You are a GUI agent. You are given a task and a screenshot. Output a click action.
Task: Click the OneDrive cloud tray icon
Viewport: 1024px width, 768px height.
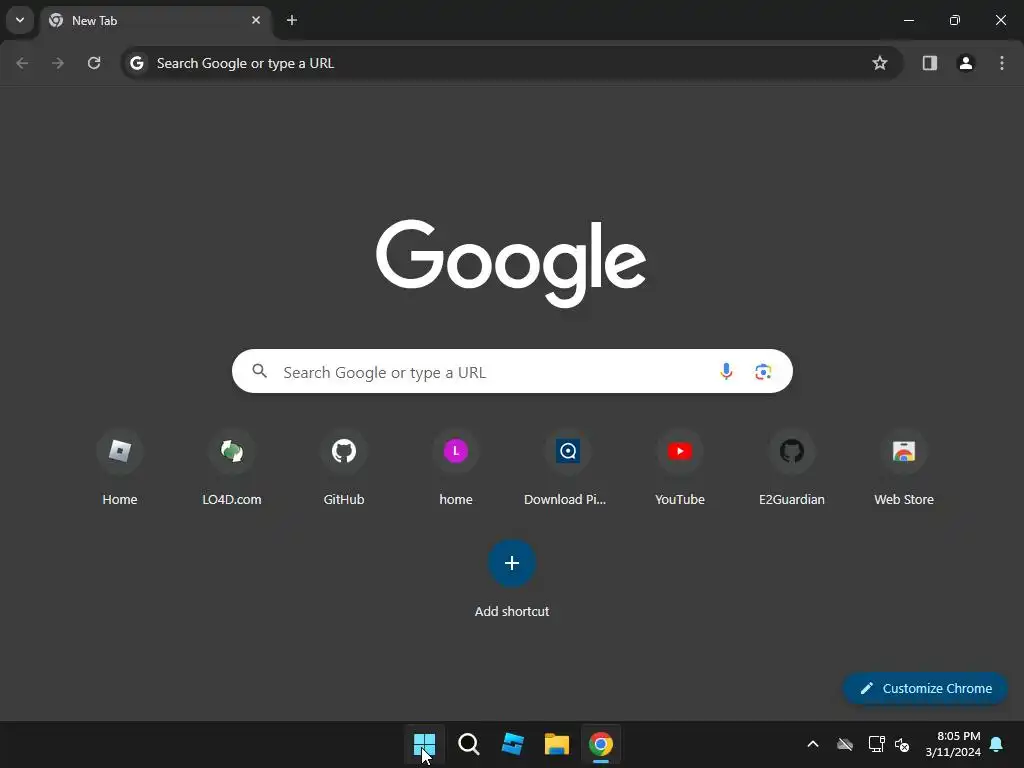(845, 744)
